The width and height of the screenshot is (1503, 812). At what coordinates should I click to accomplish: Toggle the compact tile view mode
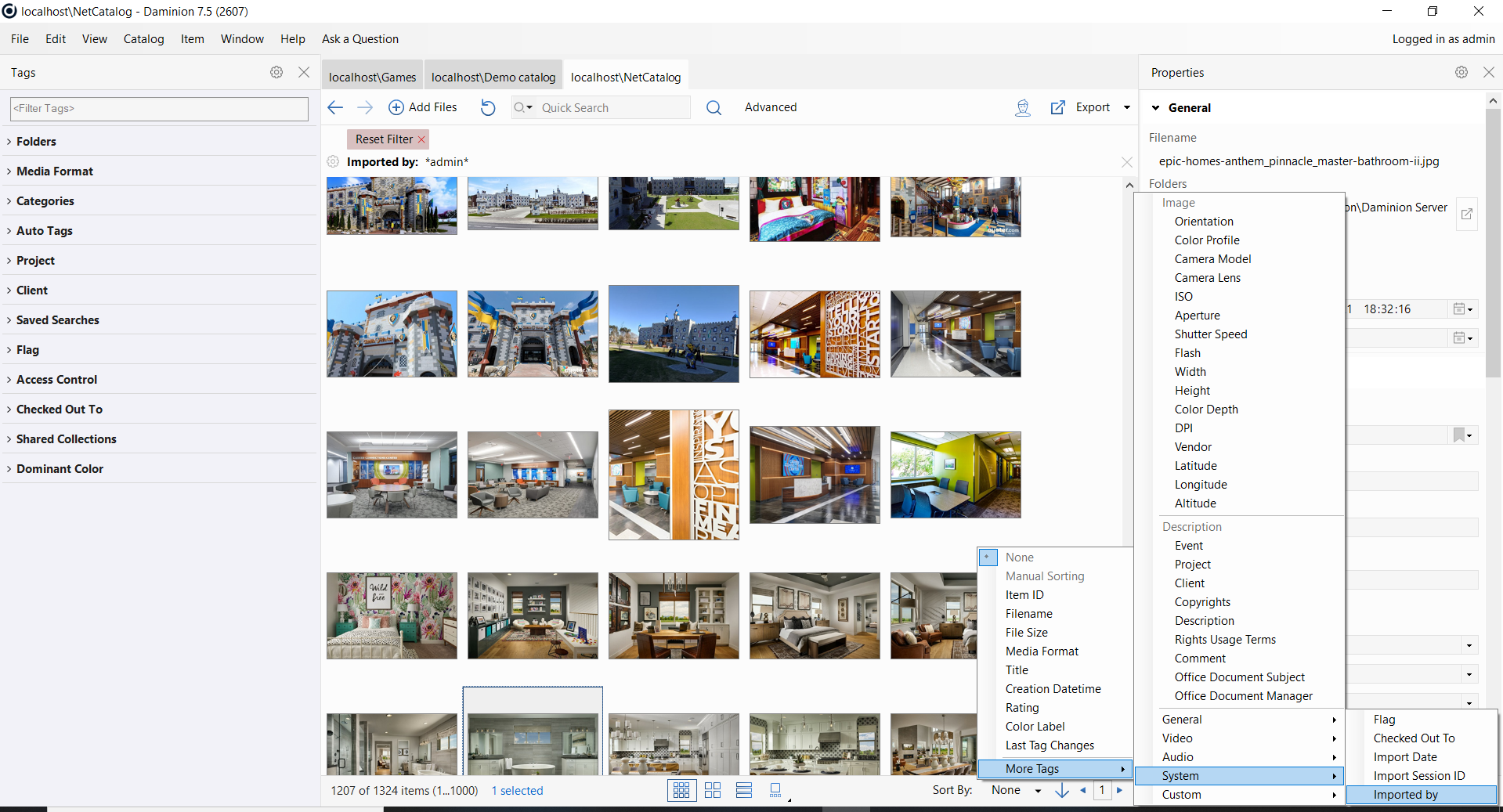tap(712, 790)
